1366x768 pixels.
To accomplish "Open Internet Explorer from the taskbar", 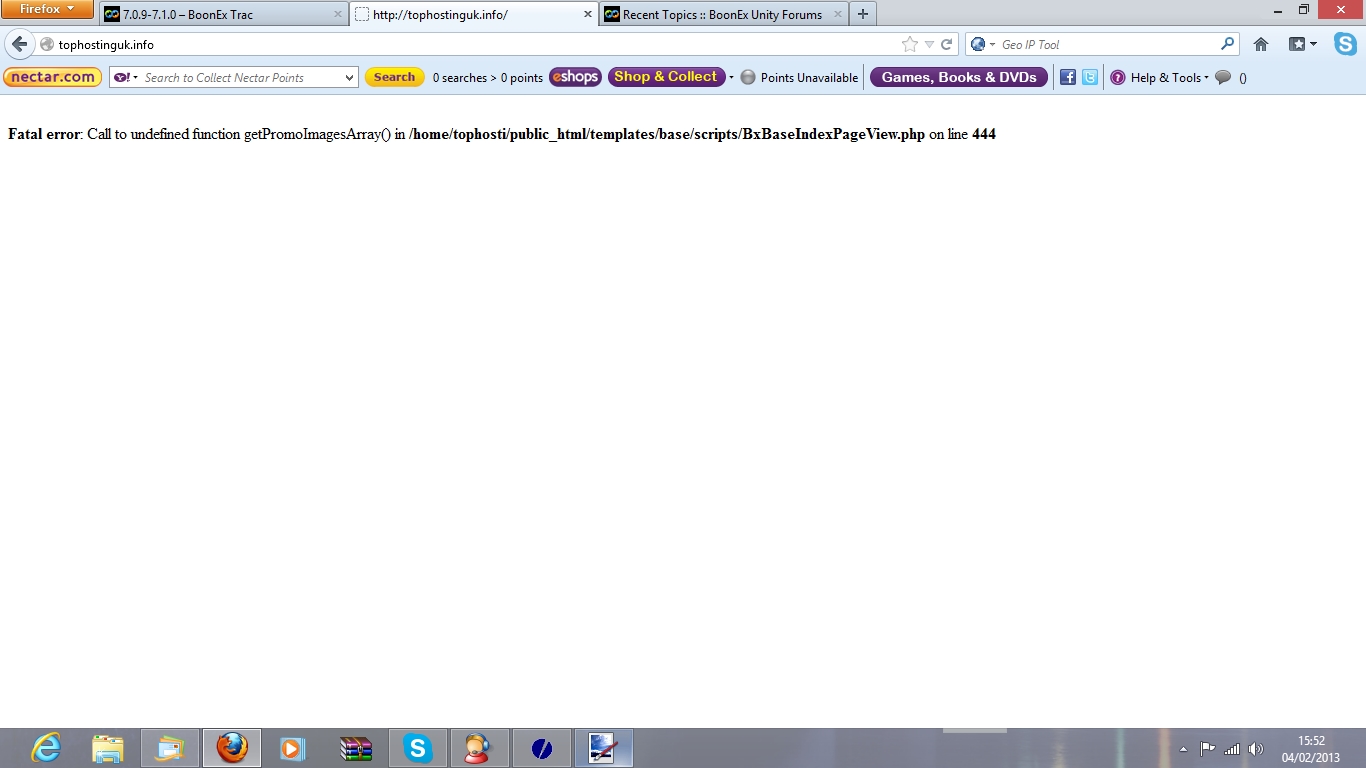I will pyautogui.click(x=46, y=748).
